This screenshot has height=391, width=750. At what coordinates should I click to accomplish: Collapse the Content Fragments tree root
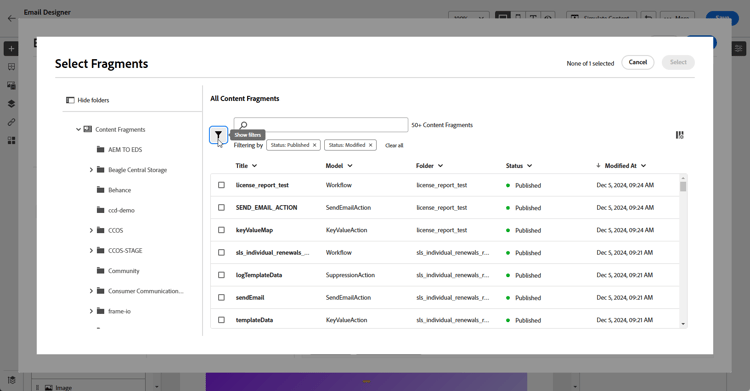(x=78, y=129)
